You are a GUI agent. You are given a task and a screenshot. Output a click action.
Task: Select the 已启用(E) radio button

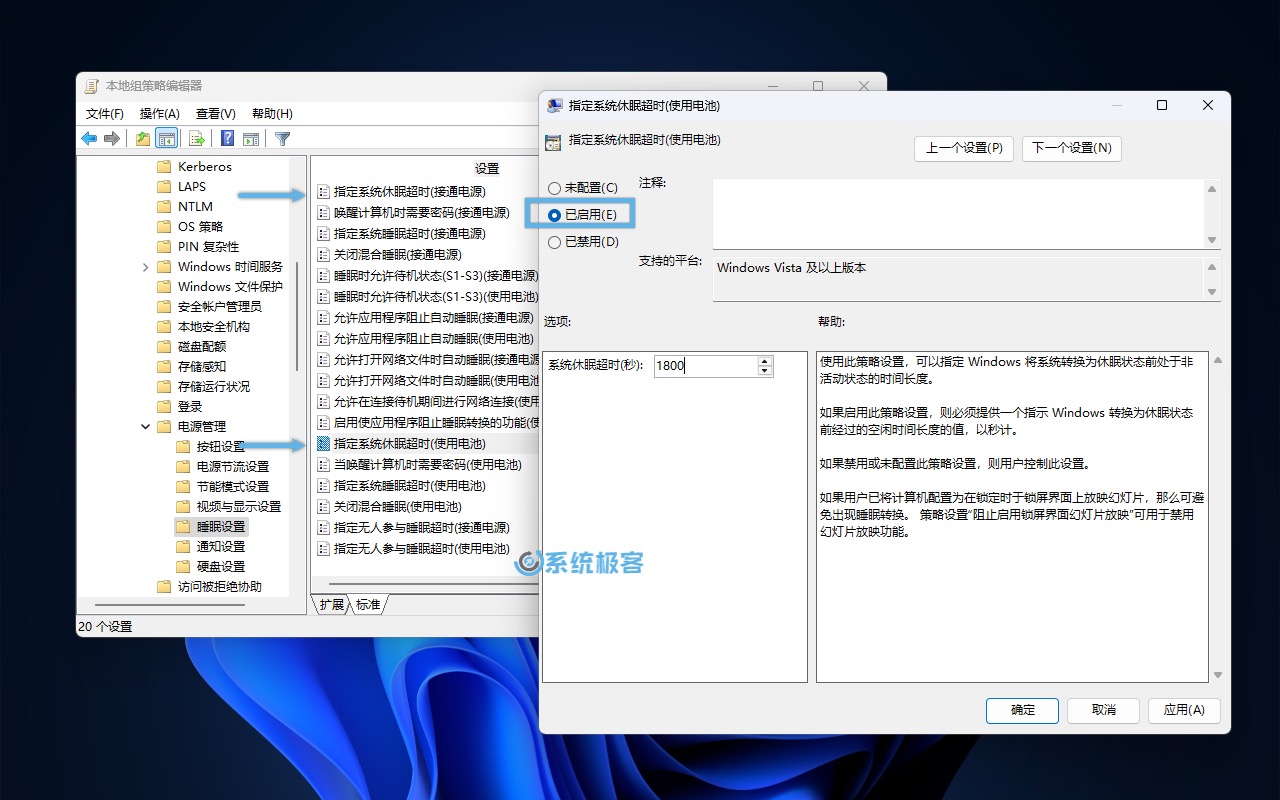pos(555,215)
